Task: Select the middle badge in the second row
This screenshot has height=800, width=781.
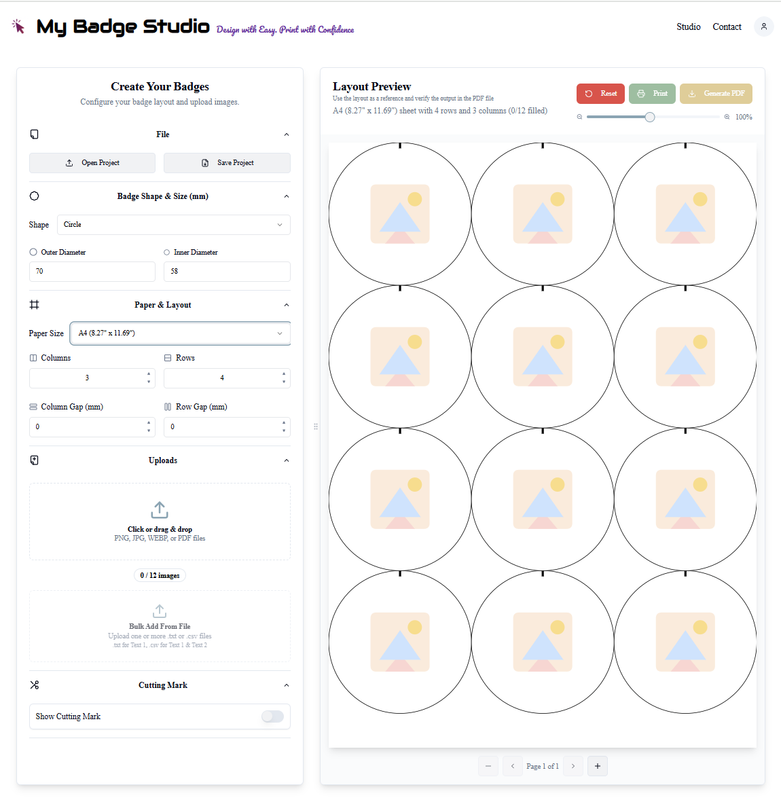Action: coord(543,357)
